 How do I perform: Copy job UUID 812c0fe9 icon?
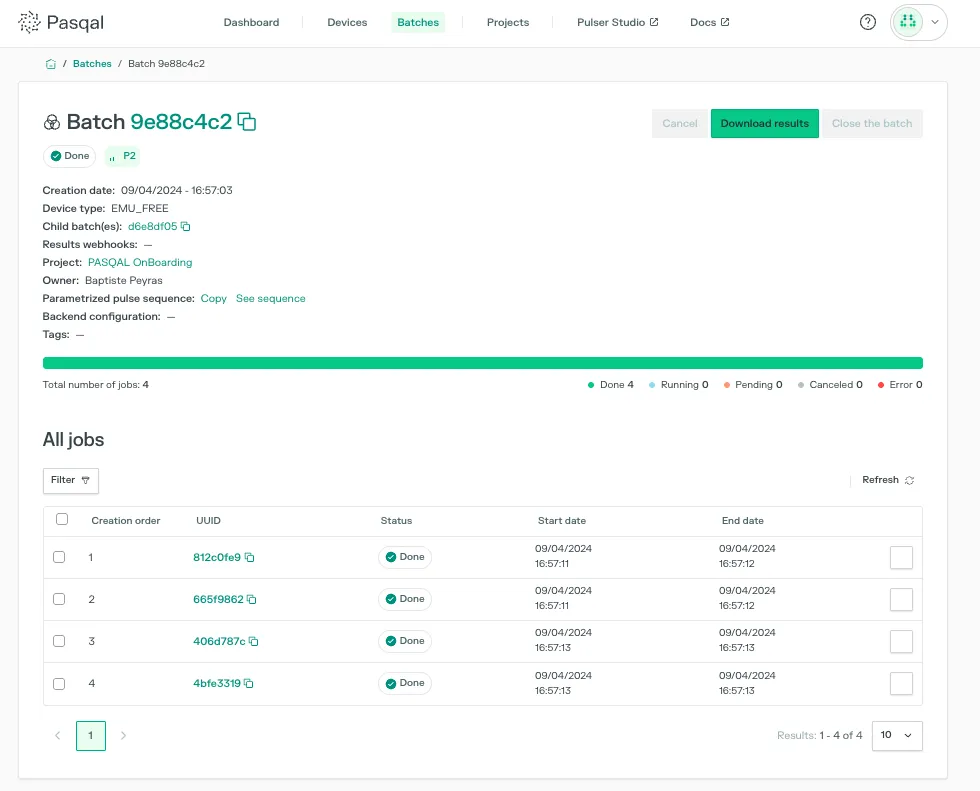249,557
